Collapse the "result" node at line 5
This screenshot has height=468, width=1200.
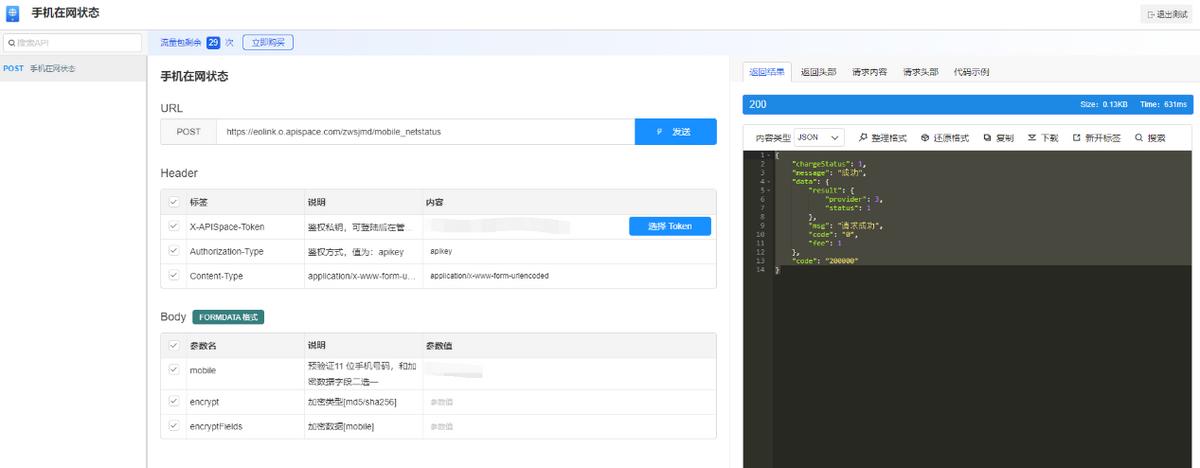click(x=768, y=189)
